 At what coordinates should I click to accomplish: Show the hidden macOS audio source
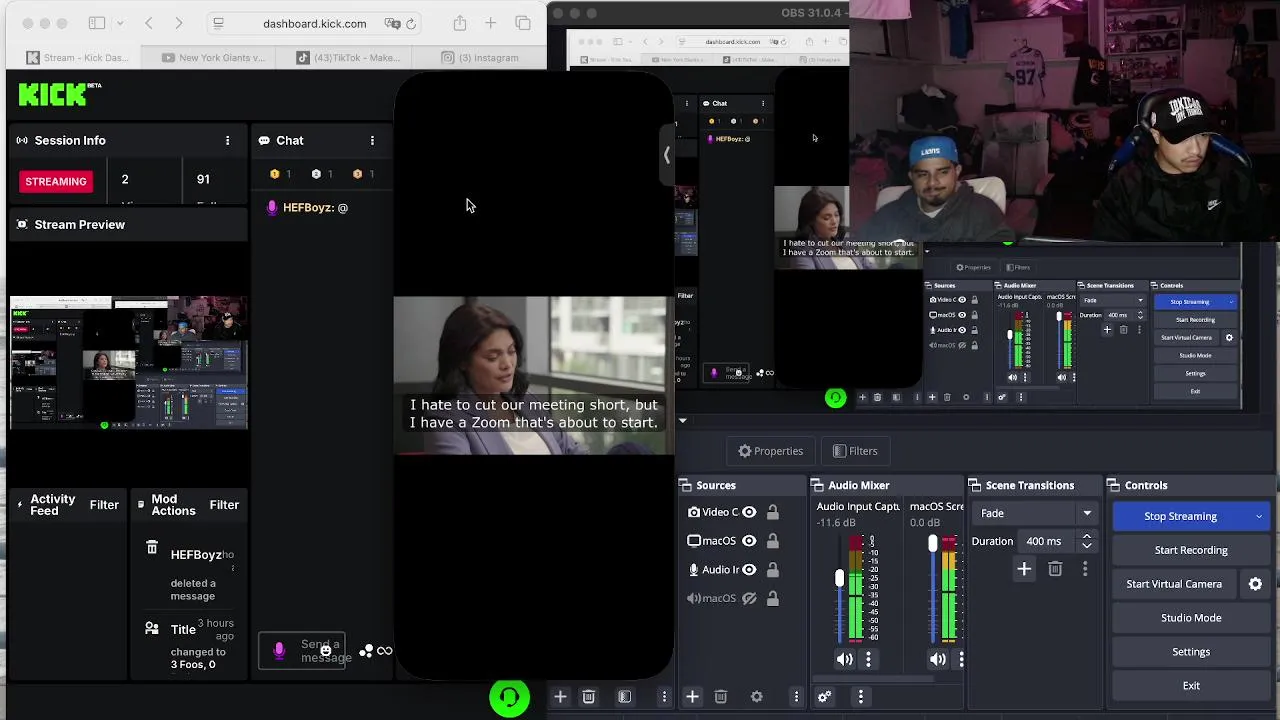tap(749, 598)
